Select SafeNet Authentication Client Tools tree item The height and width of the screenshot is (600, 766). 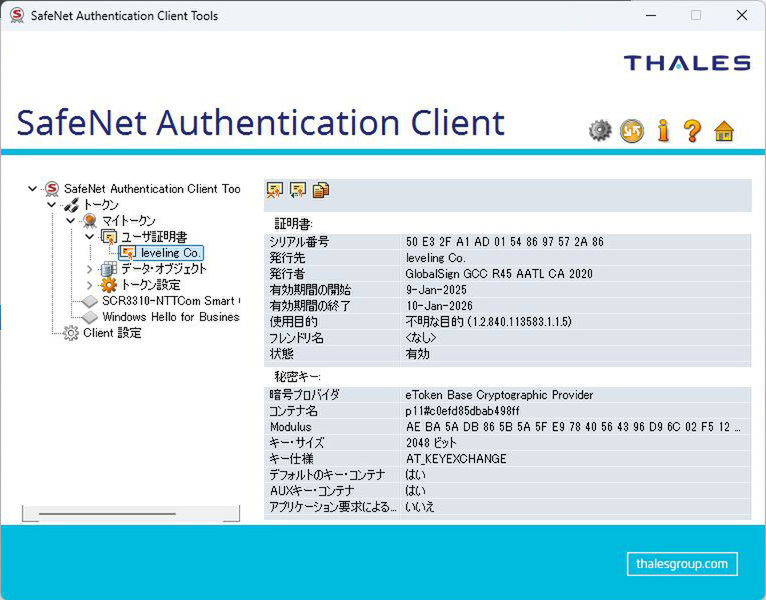click(152, 189)
